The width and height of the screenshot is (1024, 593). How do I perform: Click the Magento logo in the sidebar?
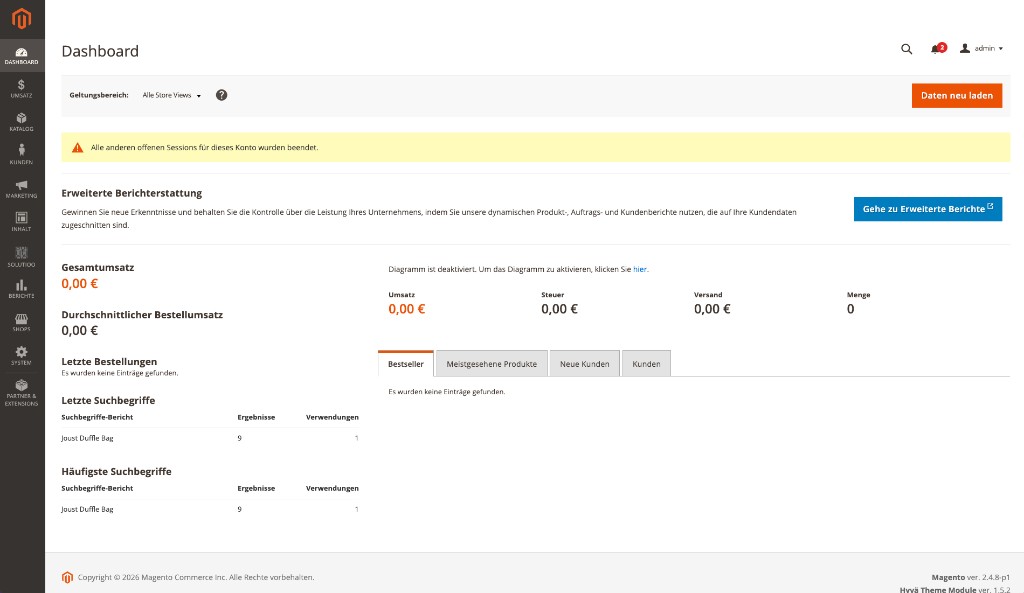coord(22,19)
